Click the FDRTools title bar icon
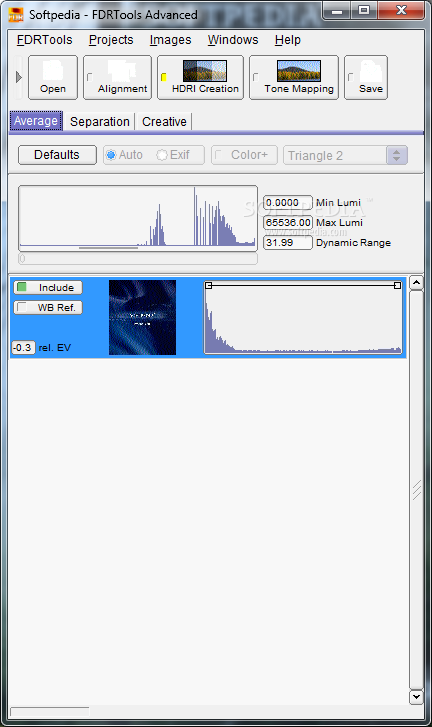 pos(16,15)
